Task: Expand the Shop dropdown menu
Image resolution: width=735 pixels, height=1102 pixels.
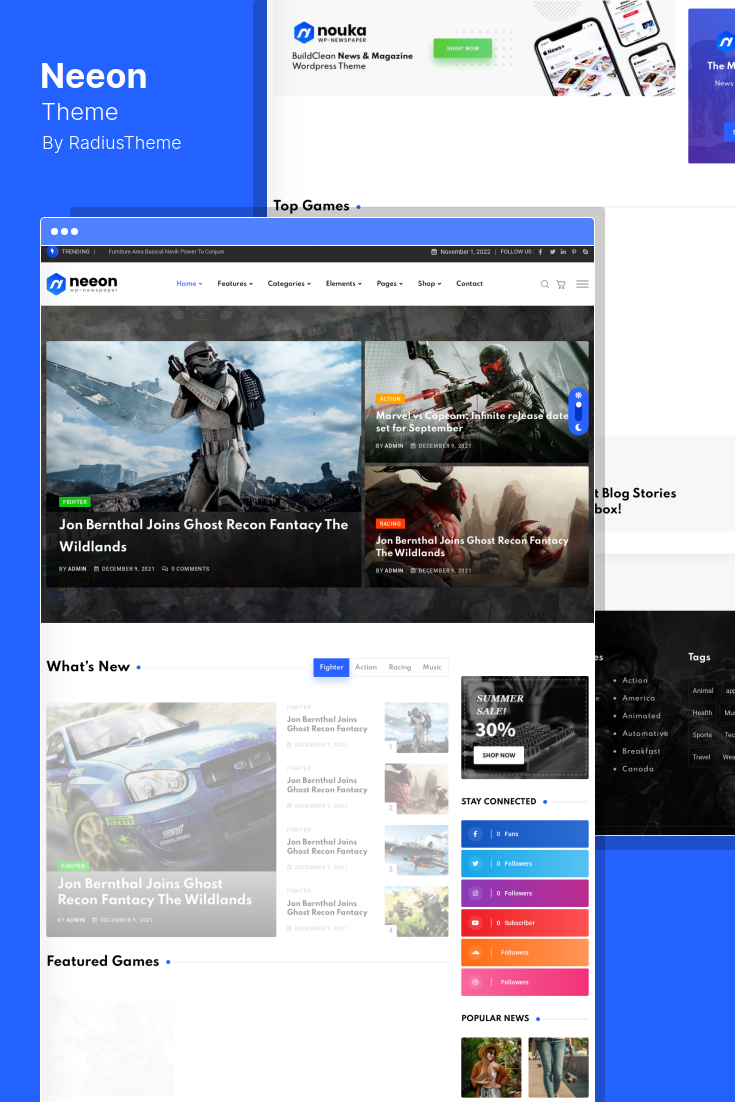Action: point(429,284)
